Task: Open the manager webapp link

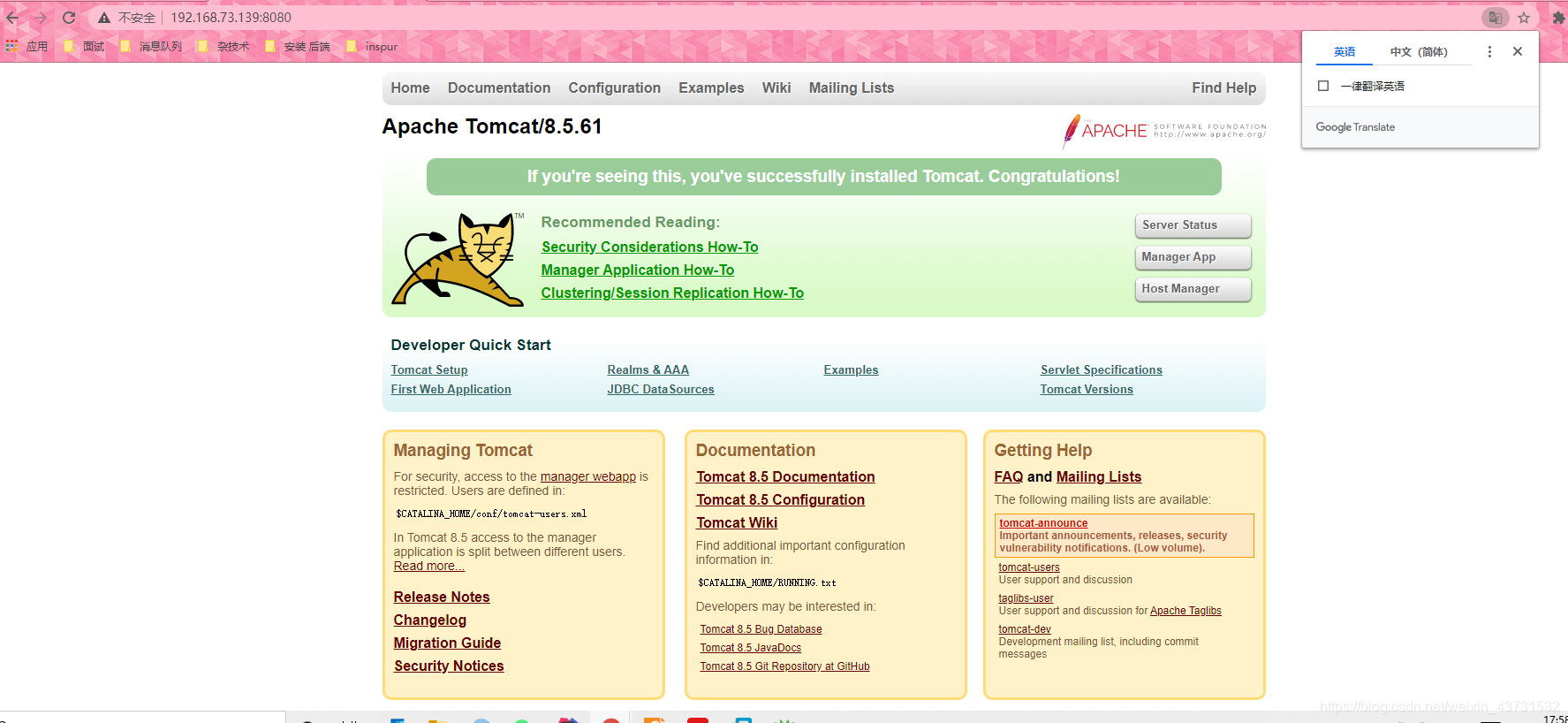Action: pyautogui.click(x=588, y=477)
